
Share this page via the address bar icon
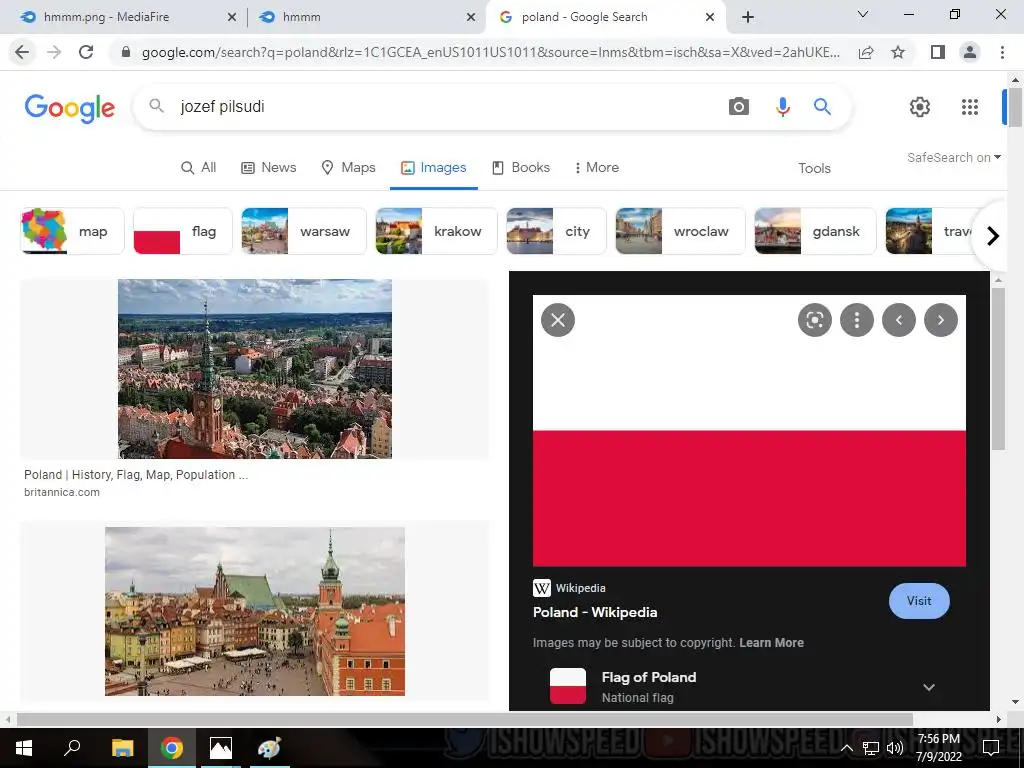point(866,52)
